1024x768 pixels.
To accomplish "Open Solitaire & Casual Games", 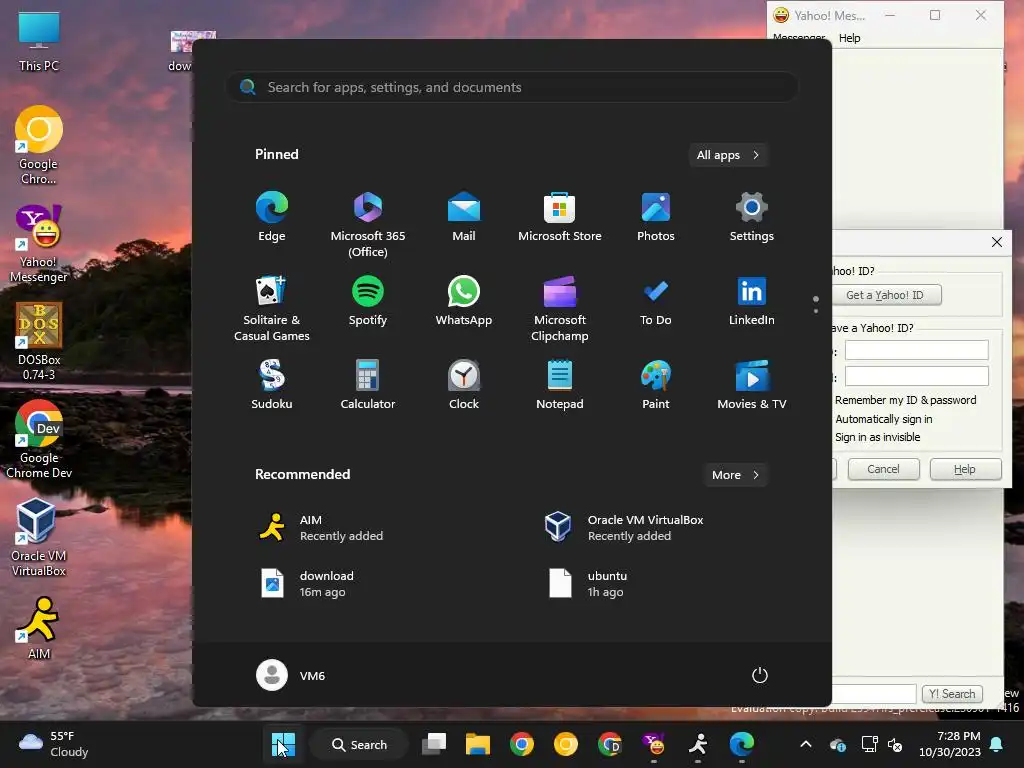I will point(272,309).
